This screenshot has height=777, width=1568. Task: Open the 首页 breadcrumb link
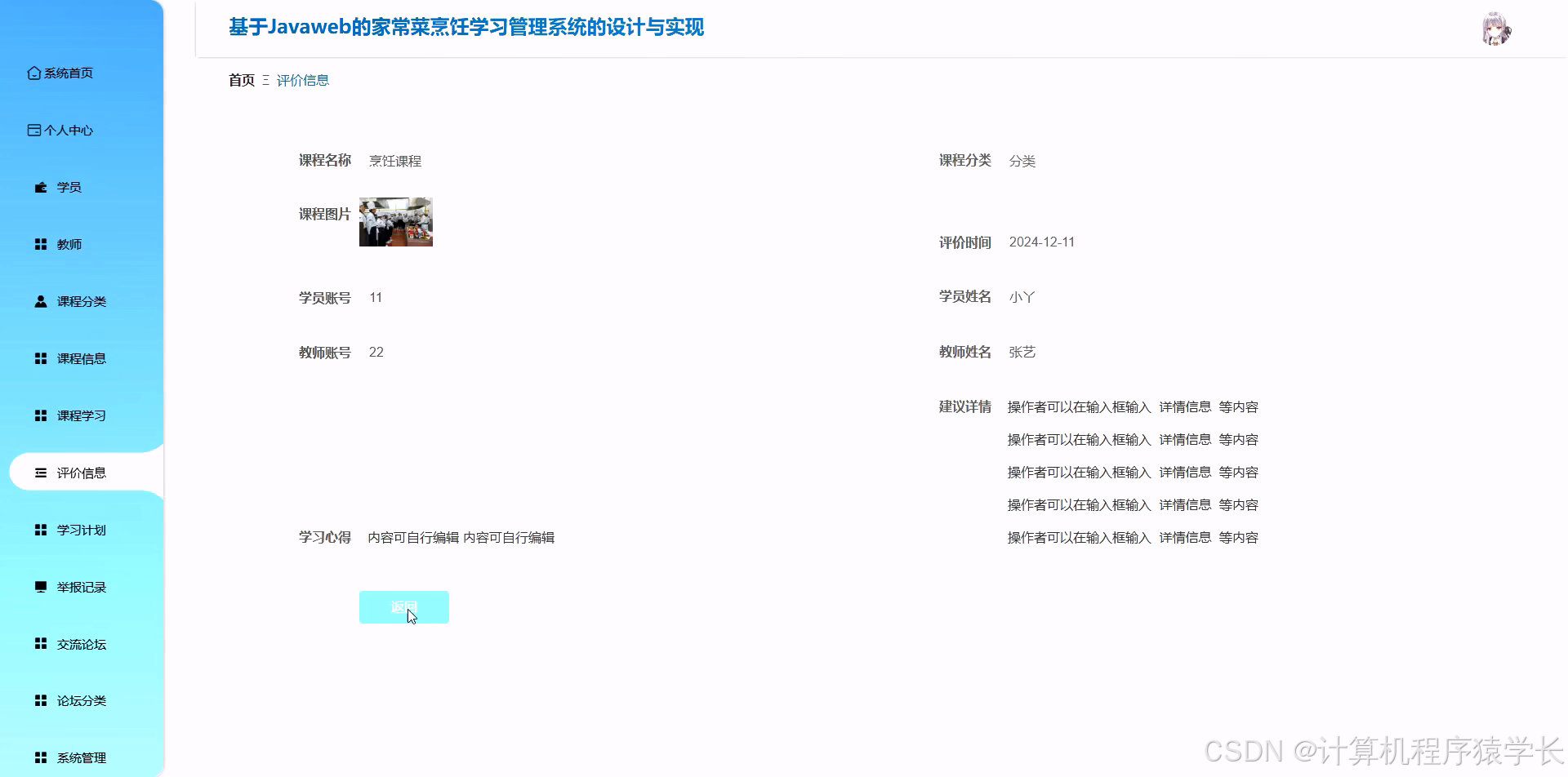pos(241,79)
